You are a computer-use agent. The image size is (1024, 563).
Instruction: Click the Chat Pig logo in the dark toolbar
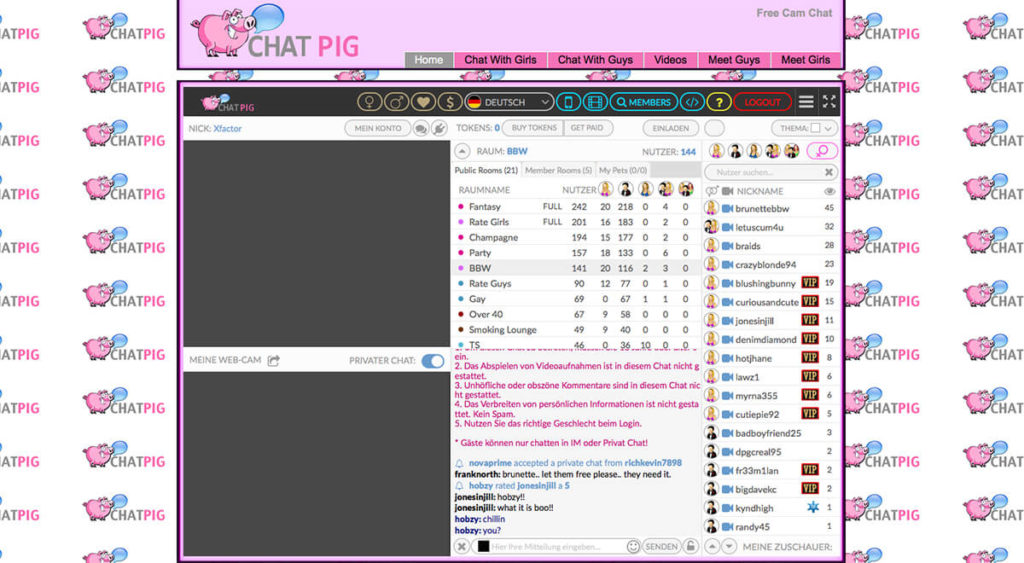coord(228,103)
